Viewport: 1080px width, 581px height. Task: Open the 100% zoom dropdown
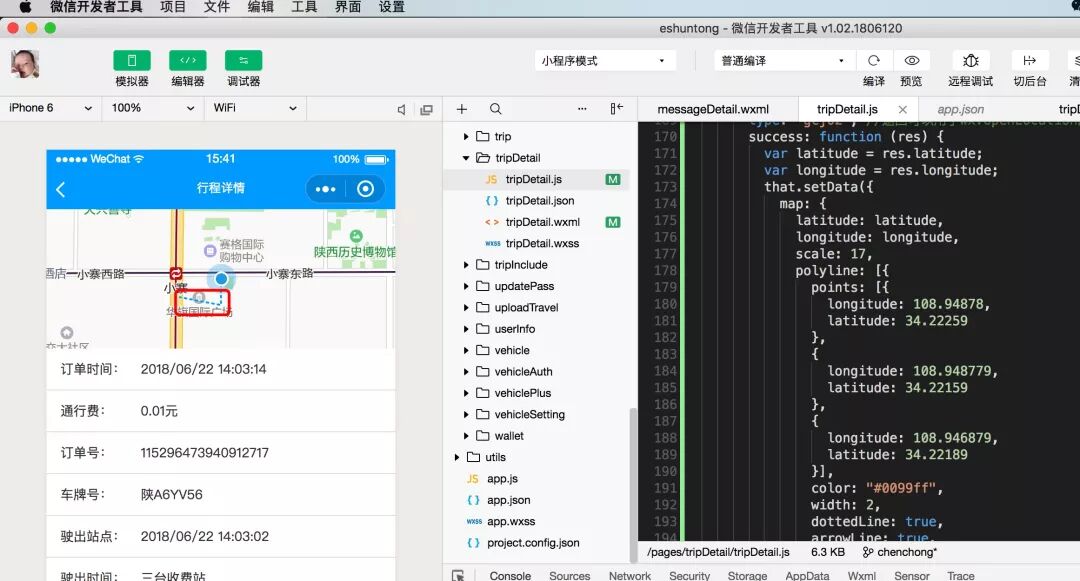[152, 108]
